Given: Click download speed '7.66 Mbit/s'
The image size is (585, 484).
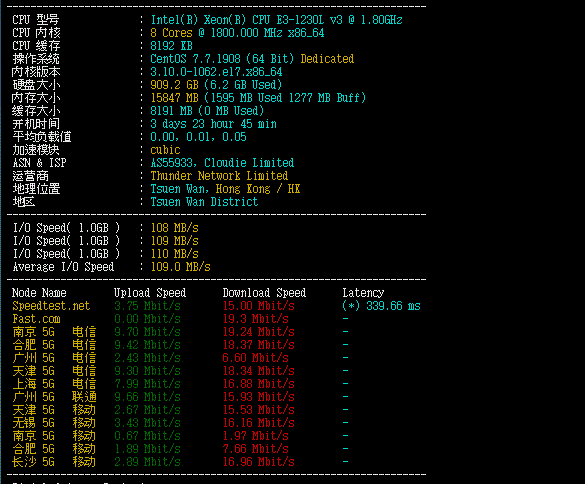Looking at the screenshot, I should coord(256,449).
